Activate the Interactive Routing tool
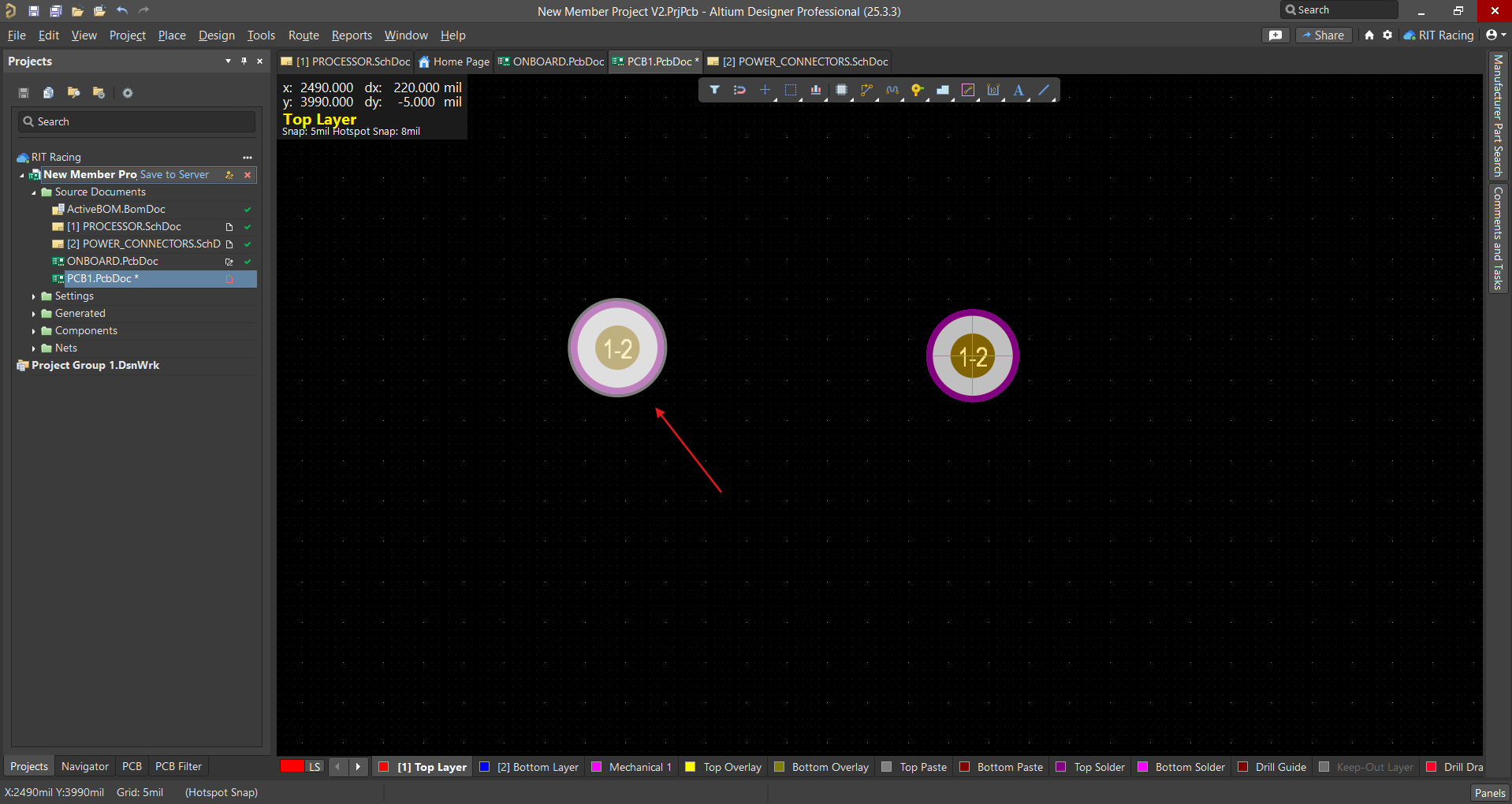The image size is (1512, 804). pyautogui.click(x=866, y=90)
